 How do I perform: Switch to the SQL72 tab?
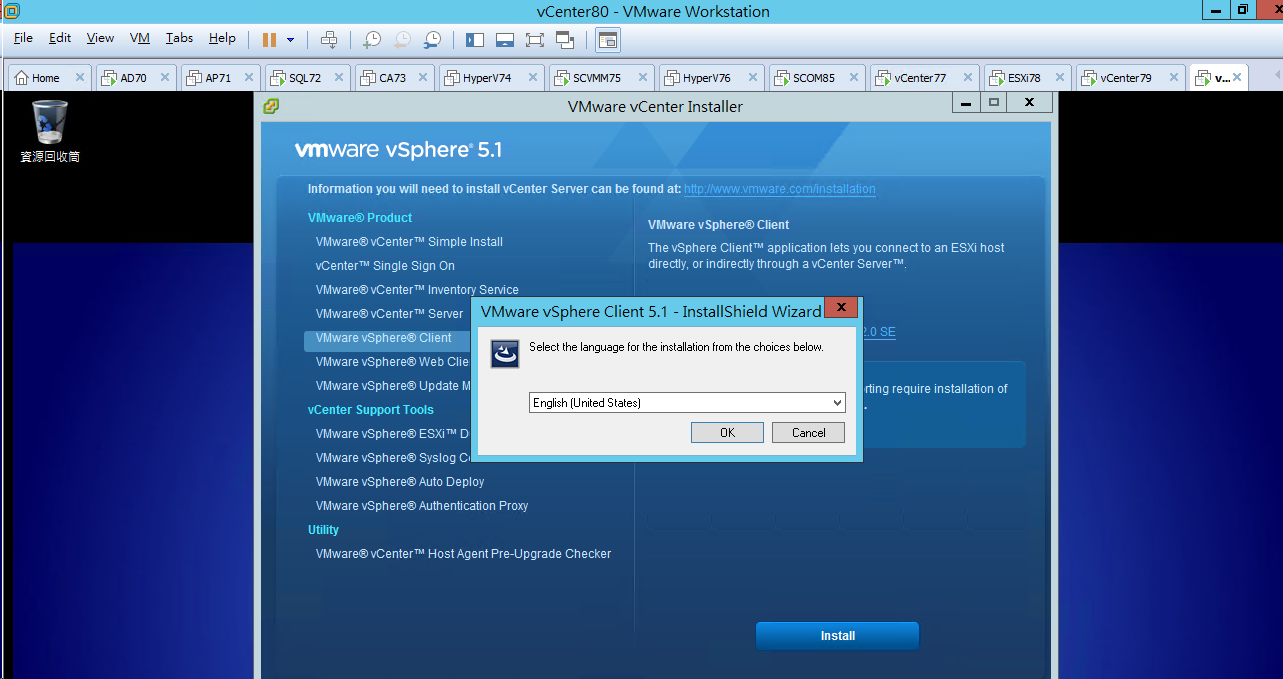(x=305, y=78)
